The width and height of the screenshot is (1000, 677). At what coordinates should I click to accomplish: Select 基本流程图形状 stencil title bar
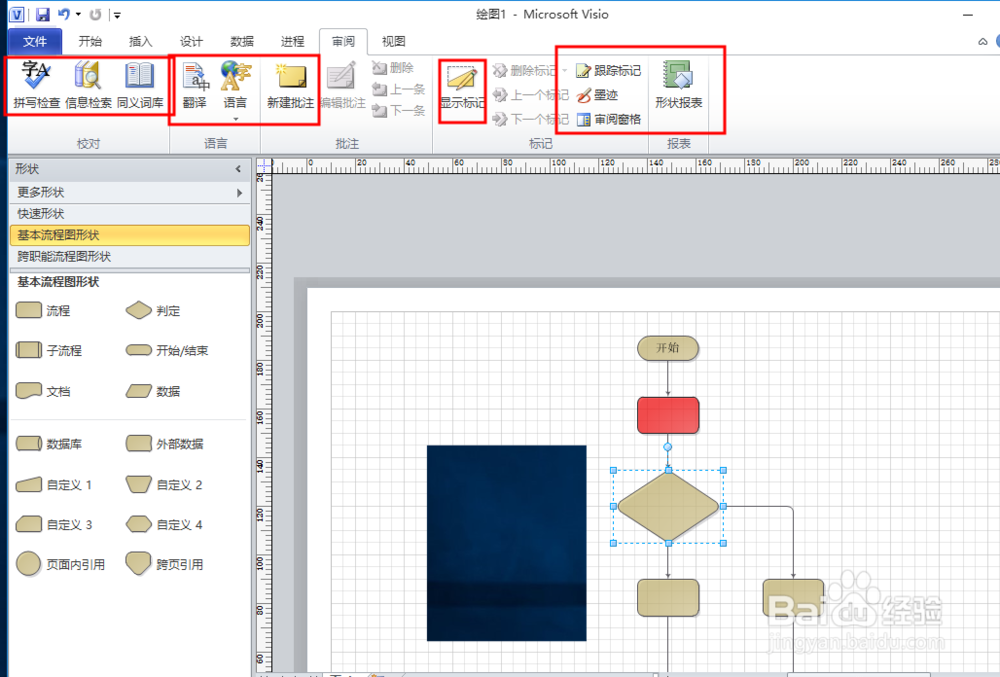point(129,235)
